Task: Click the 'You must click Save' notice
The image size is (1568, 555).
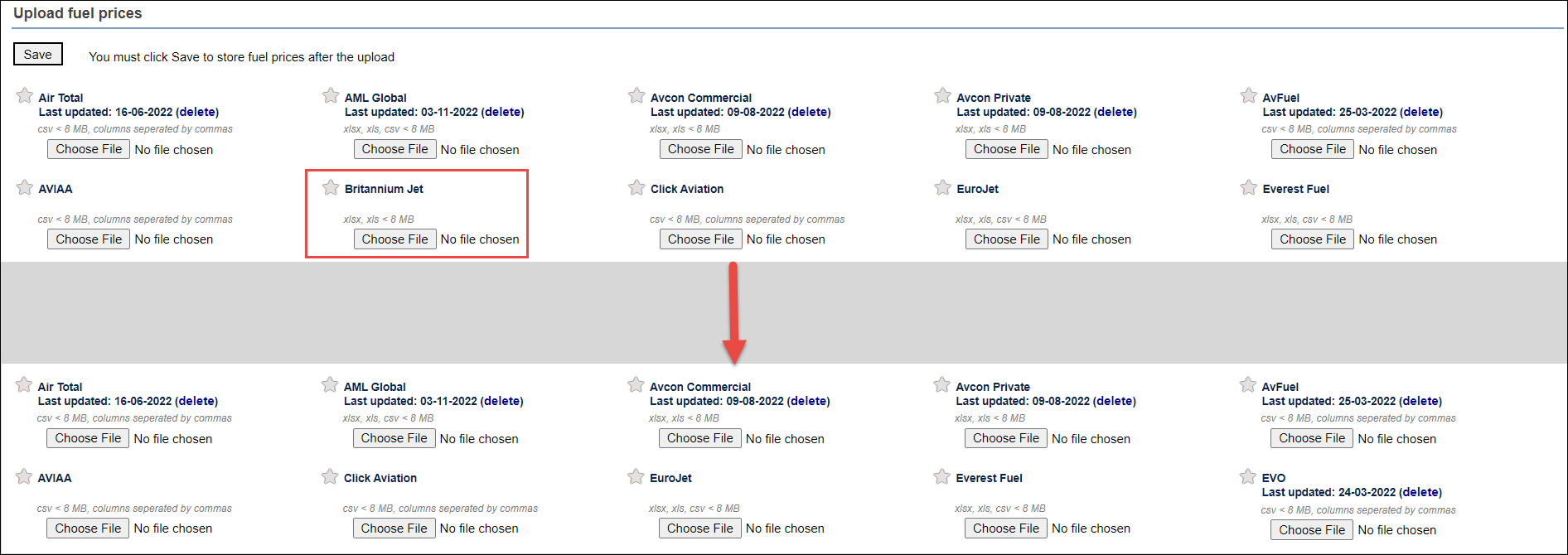Action: (x=241, y=57)
